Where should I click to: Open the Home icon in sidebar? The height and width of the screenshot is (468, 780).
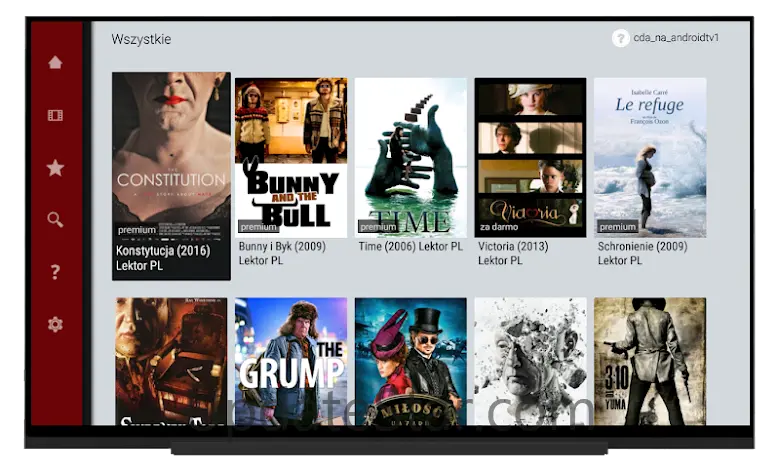pos(55,63)
